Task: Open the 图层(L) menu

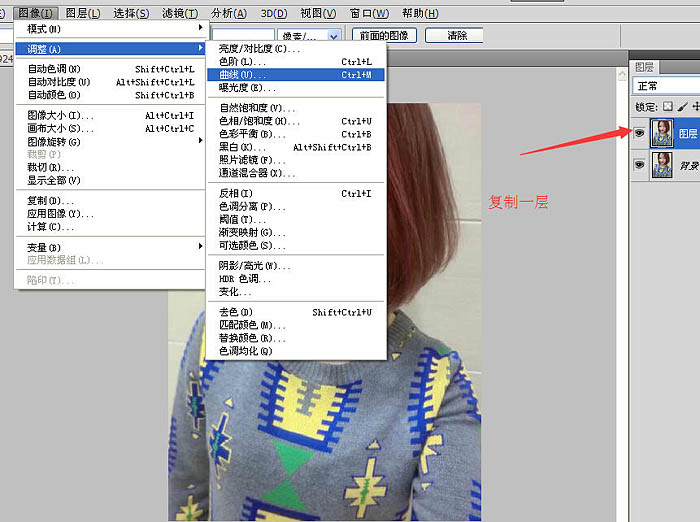Action: tap(83, 13)
